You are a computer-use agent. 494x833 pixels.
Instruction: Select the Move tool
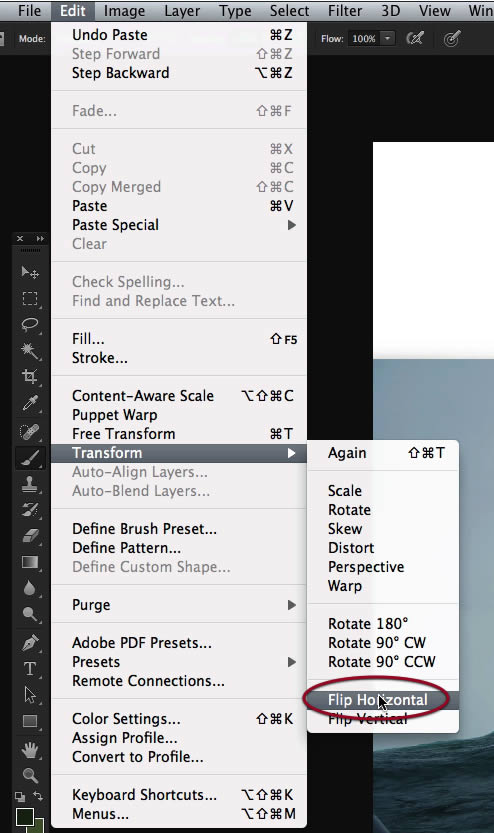pos(30,273)
